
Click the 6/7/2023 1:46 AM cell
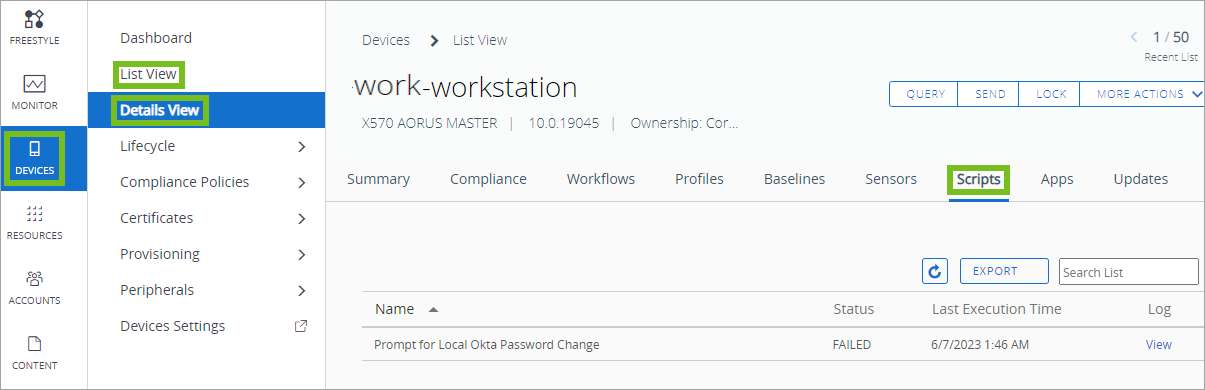979,345
